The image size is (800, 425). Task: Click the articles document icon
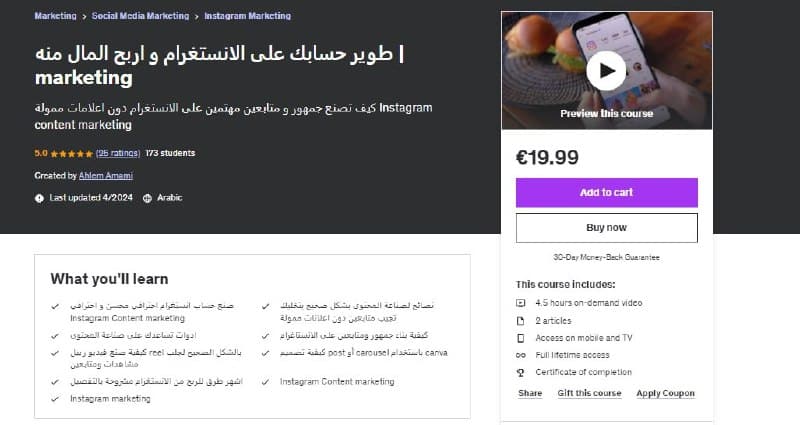click(x=520, y=321)
